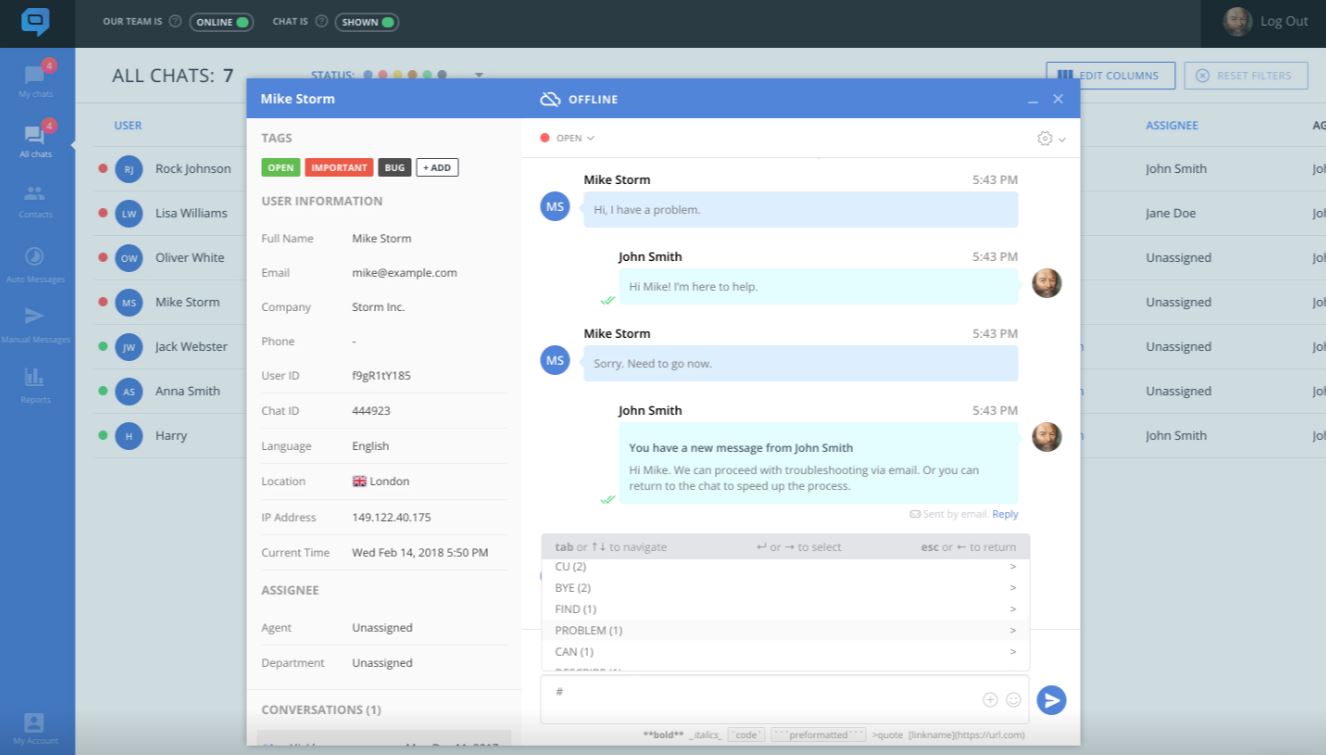This screenshot has height=755, width=1326.
Task: Click the EDIT COLUMNS button
Action: (x=1110, y=75)
